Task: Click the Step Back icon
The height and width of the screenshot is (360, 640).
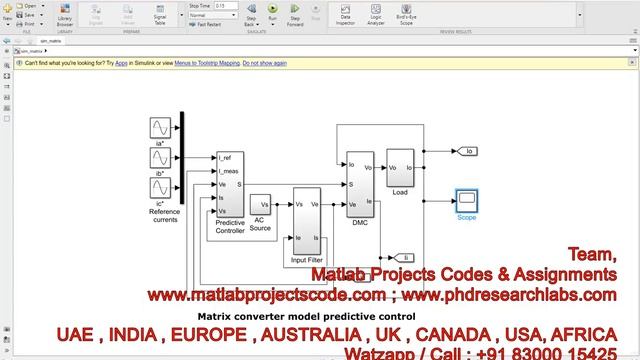Action: tap(252, 9)
